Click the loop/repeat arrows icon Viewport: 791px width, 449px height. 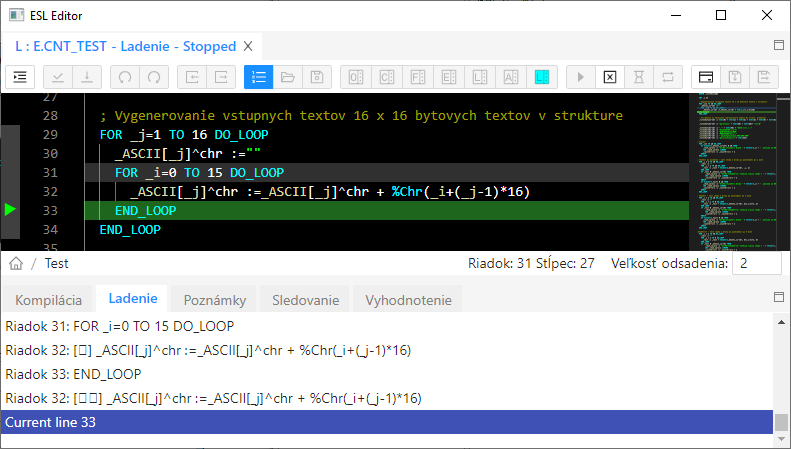click(x=667, y=76)
